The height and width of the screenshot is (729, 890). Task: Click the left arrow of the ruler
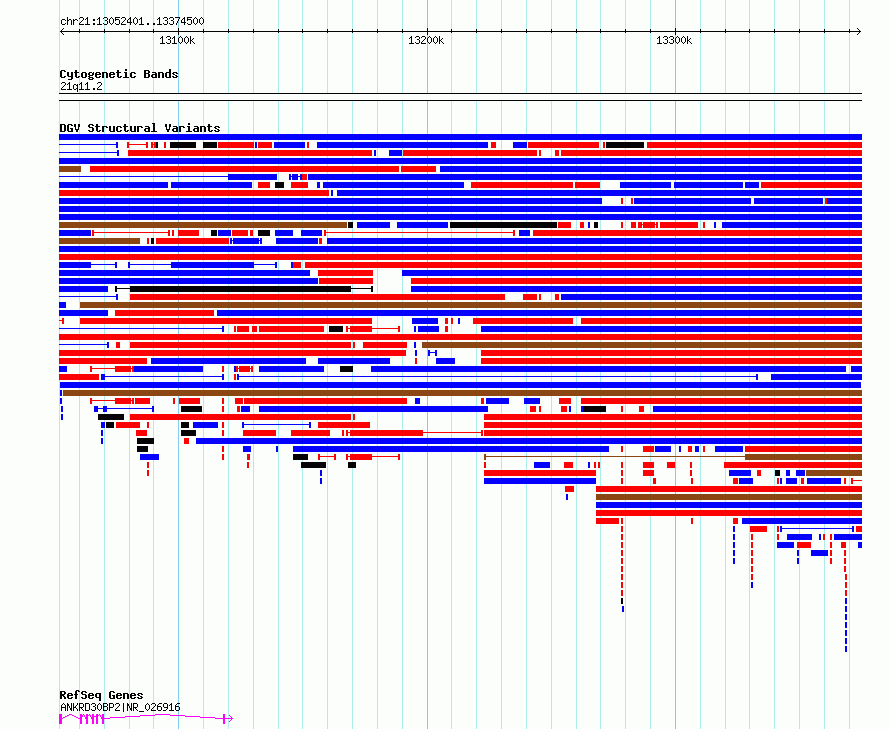coord(62,32)
